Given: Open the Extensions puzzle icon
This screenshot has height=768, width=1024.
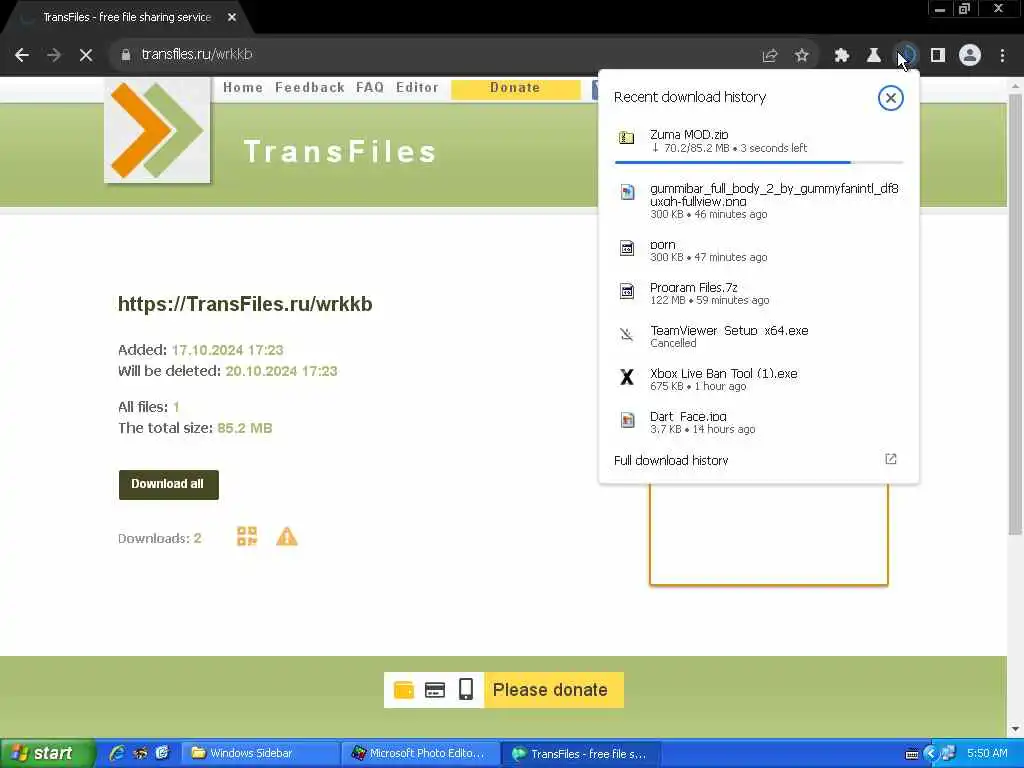Looking at the screenshot, I should pyautogui.click(x=842, y=56).
